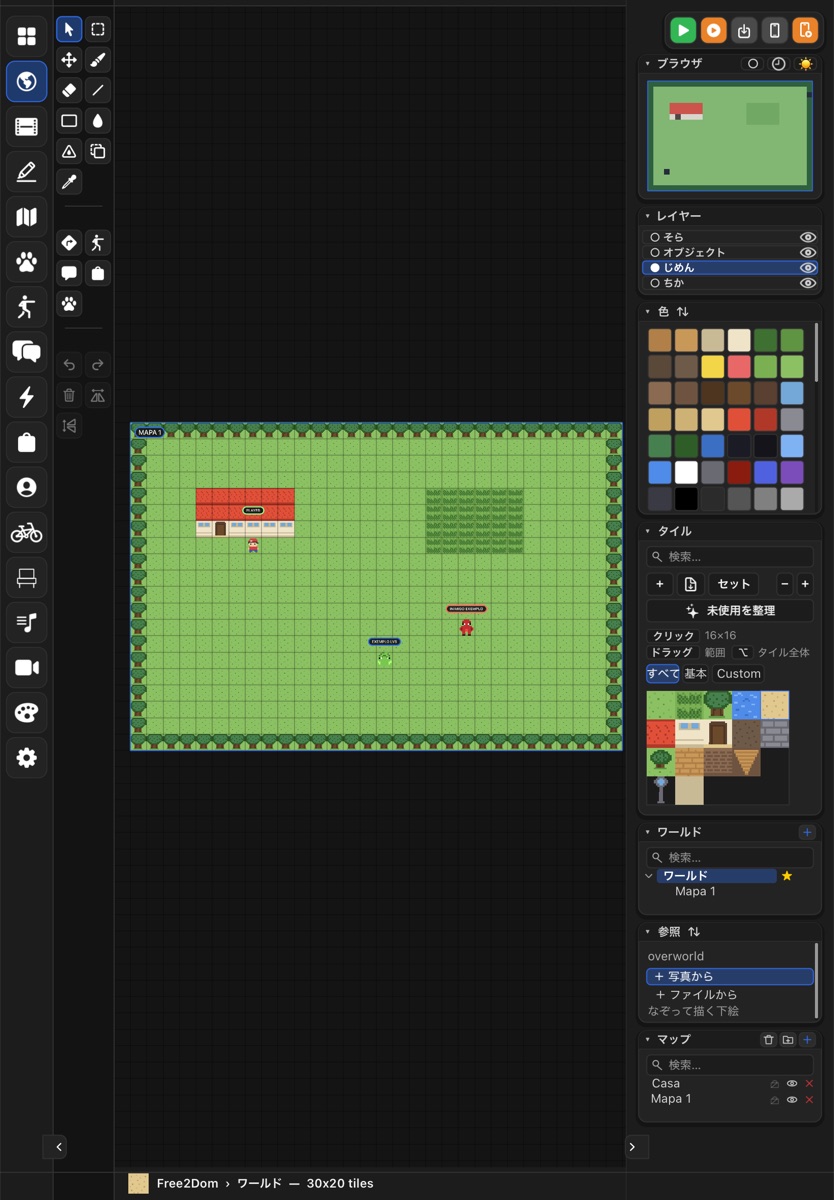Activate the eraser tool

(69, 90)
